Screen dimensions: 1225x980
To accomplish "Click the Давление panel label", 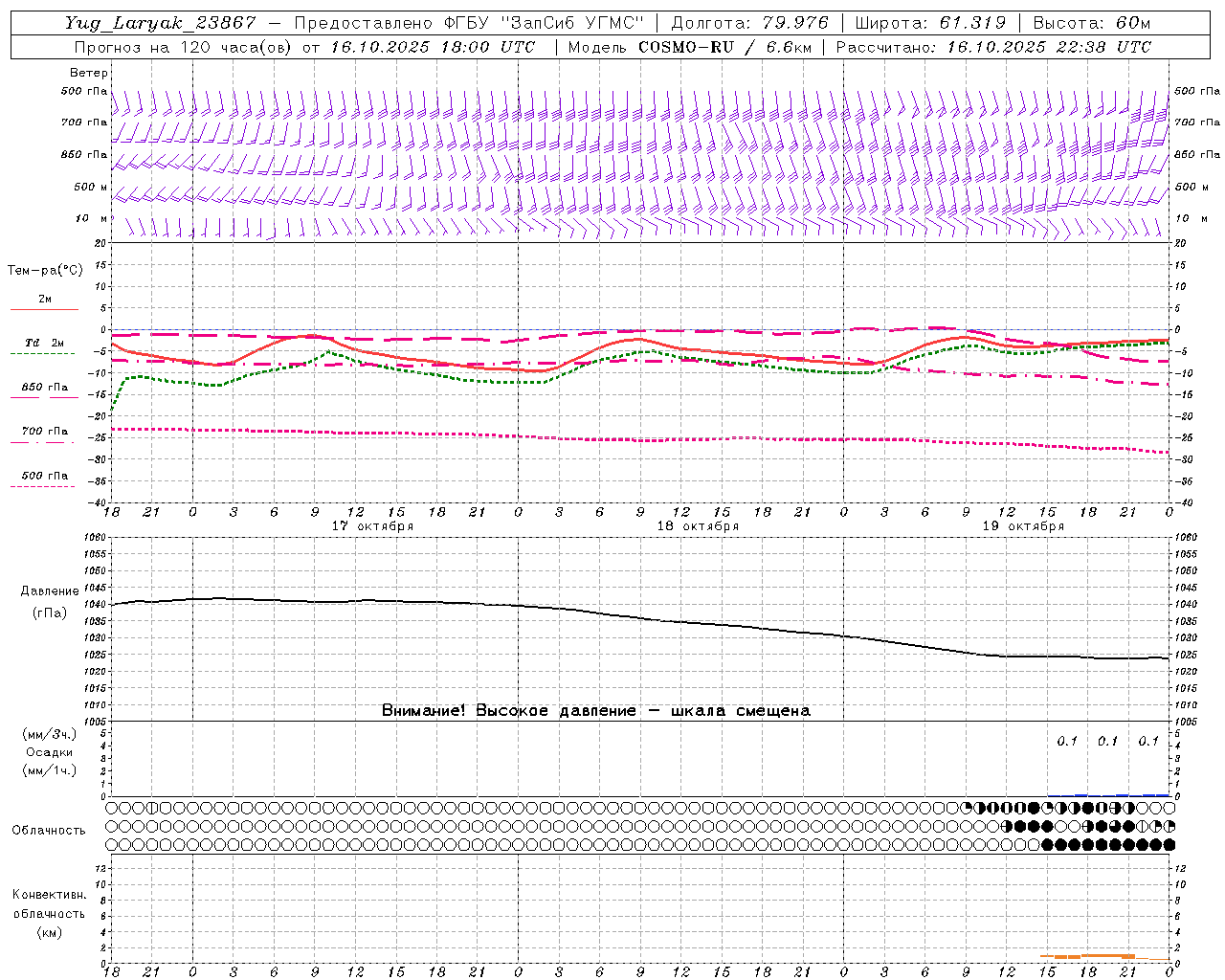I will [x=50, y=591].
